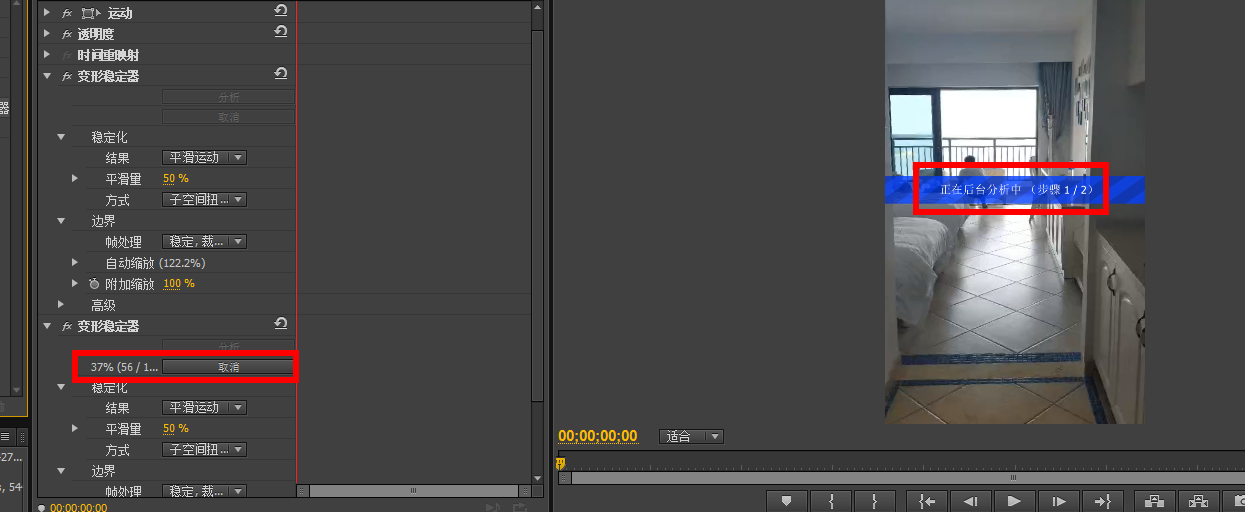Toggle the fx switch for 透明度
Screen dimensions: 1245x512
point(67,34)
